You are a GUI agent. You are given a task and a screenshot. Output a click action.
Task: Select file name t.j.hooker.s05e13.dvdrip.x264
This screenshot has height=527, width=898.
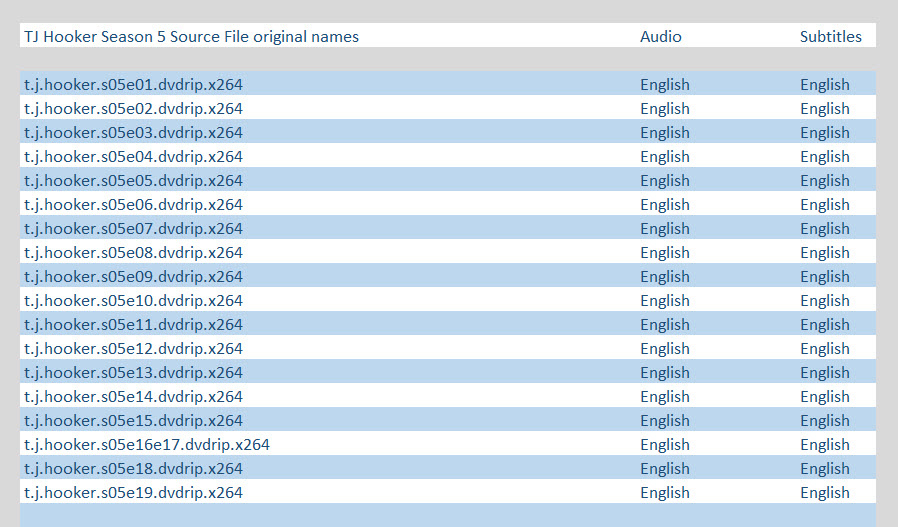click(x=133, y=373)
